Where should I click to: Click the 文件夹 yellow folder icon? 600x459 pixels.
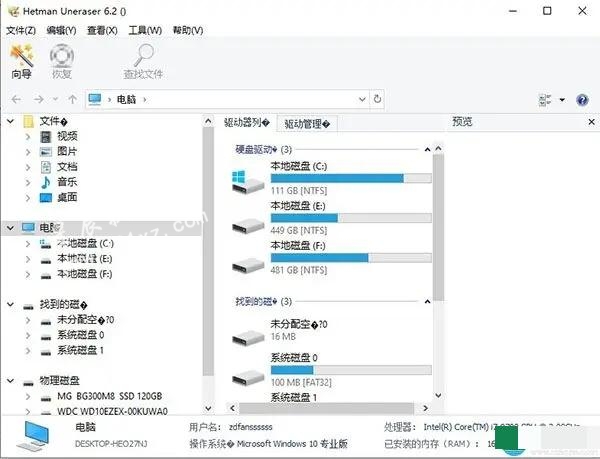pyautogui.click(x=28, y=122)
